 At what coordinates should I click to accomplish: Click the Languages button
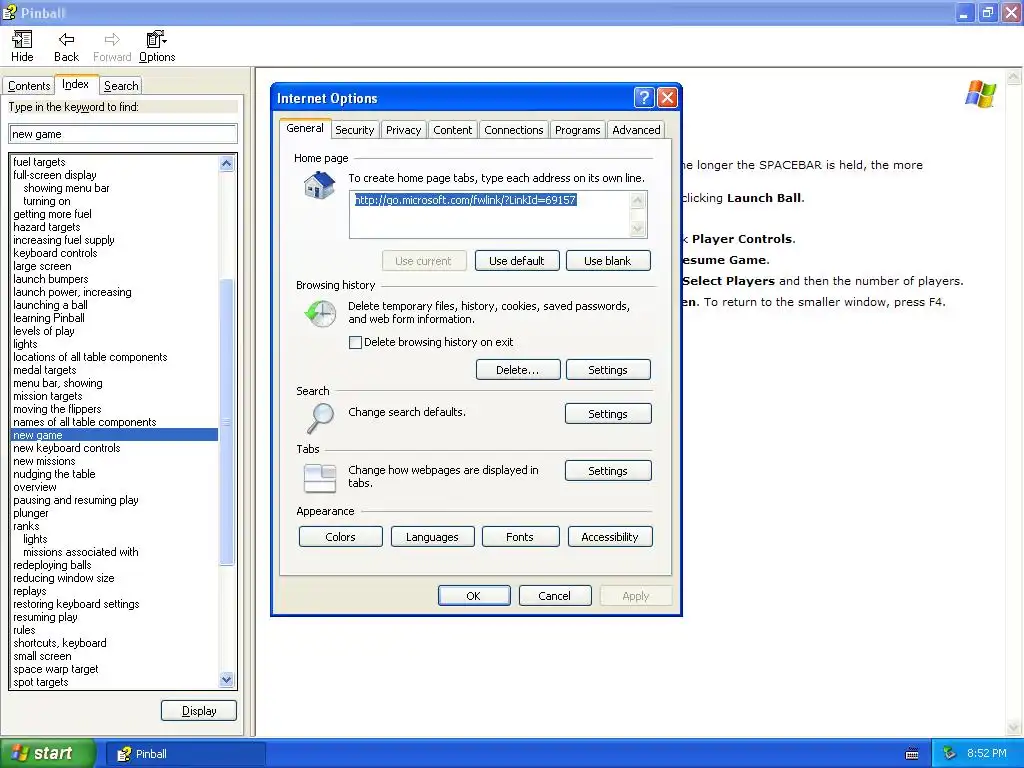coord(432,537)
